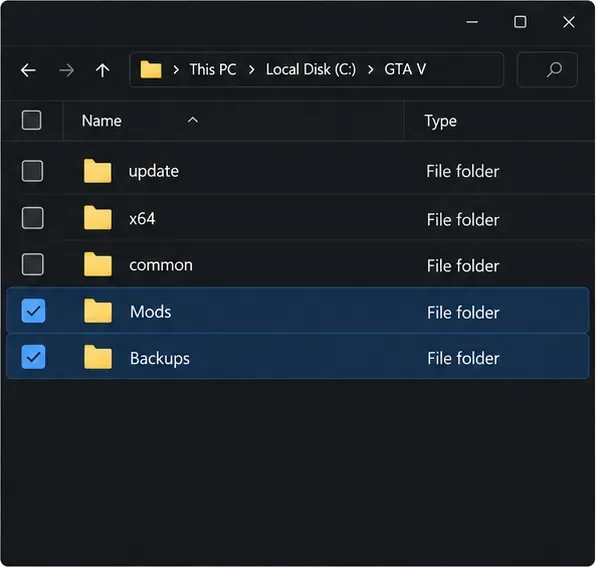Toggle sort arrow on Name column

pos(193,120)
